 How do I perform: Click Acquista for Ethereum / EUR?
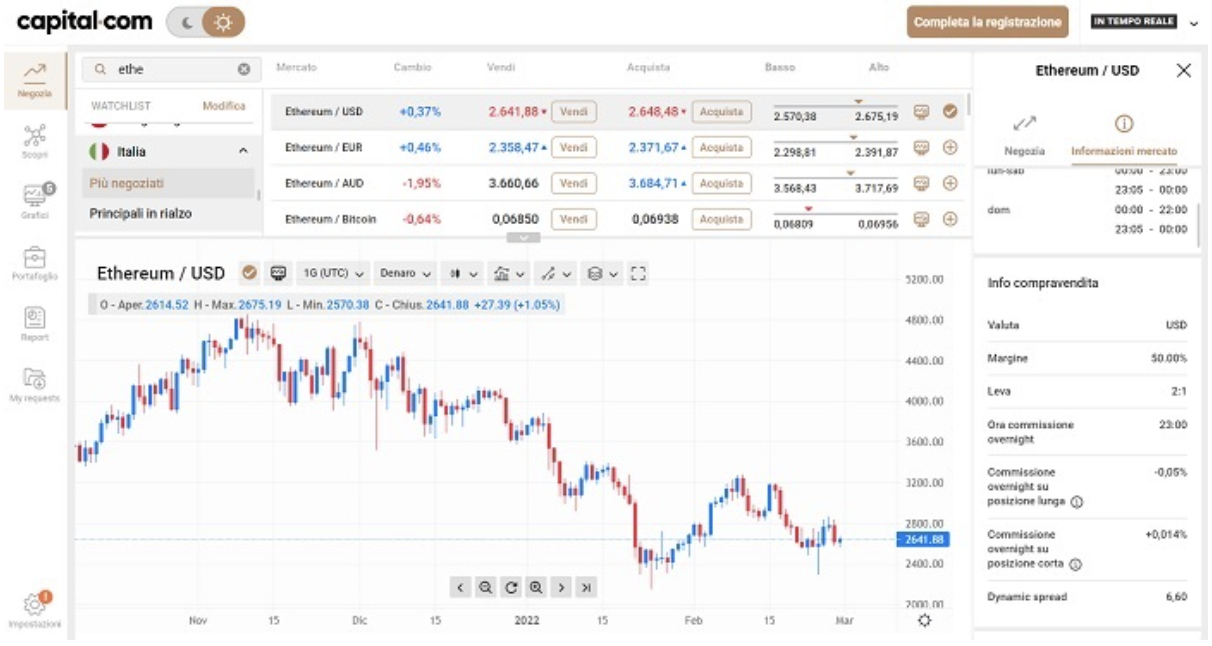(721, 148)
